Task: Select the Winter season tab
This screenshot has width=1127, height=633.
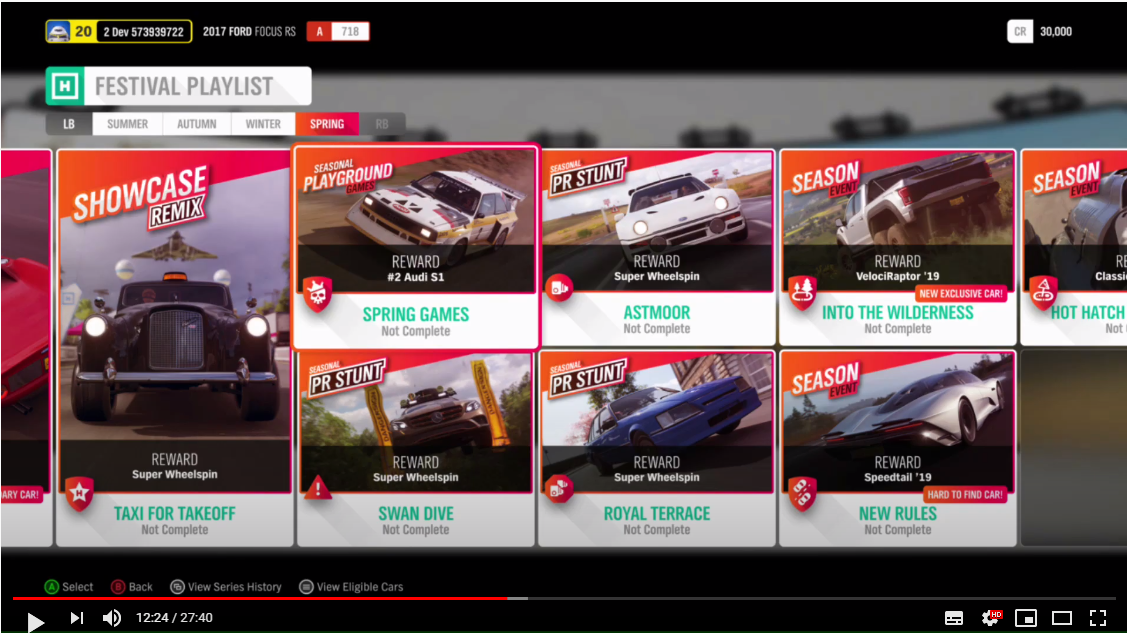Action: [263, 124]
